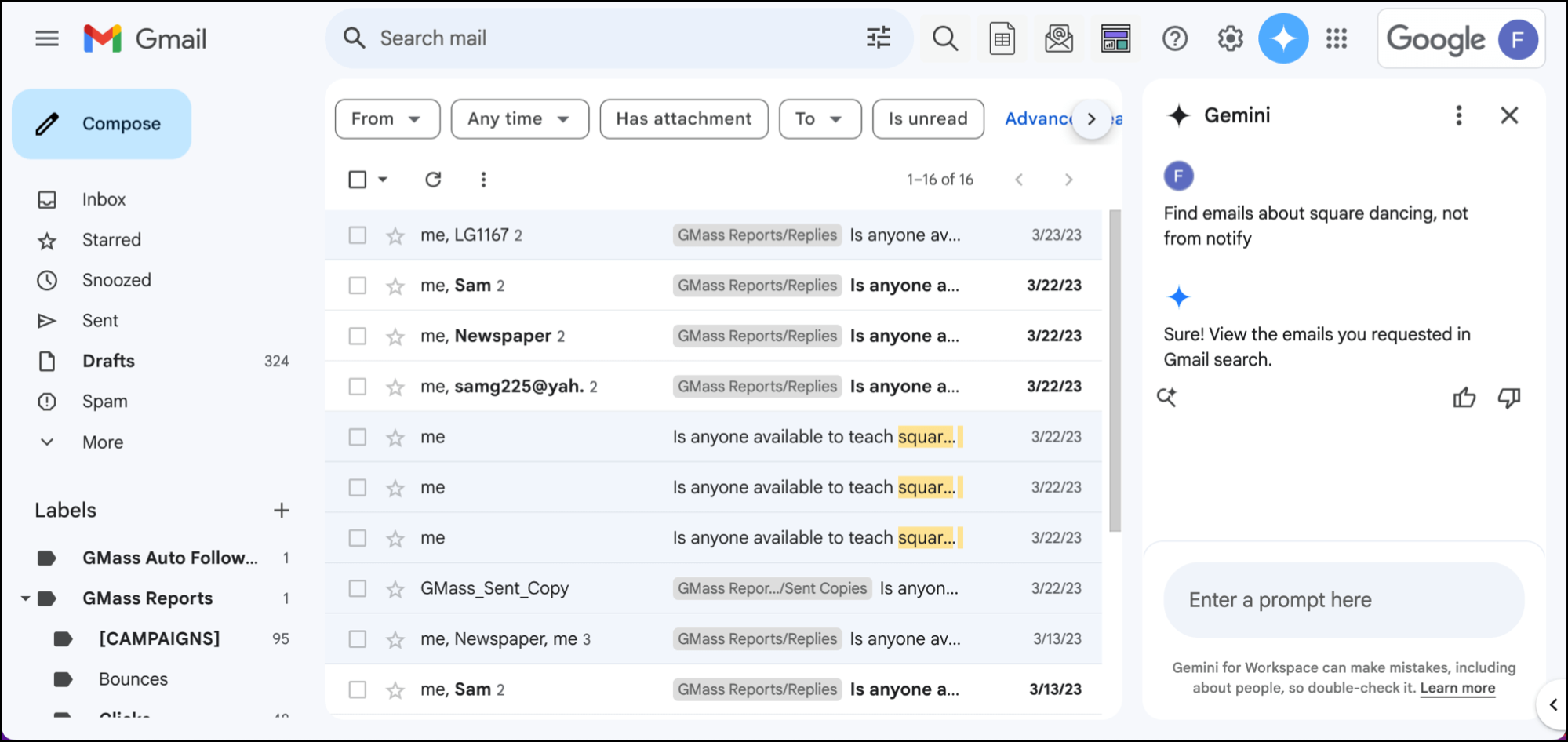Open the Sent folder
The image size is (1568, 742).
pyautogui.click(x=100, y=321)
